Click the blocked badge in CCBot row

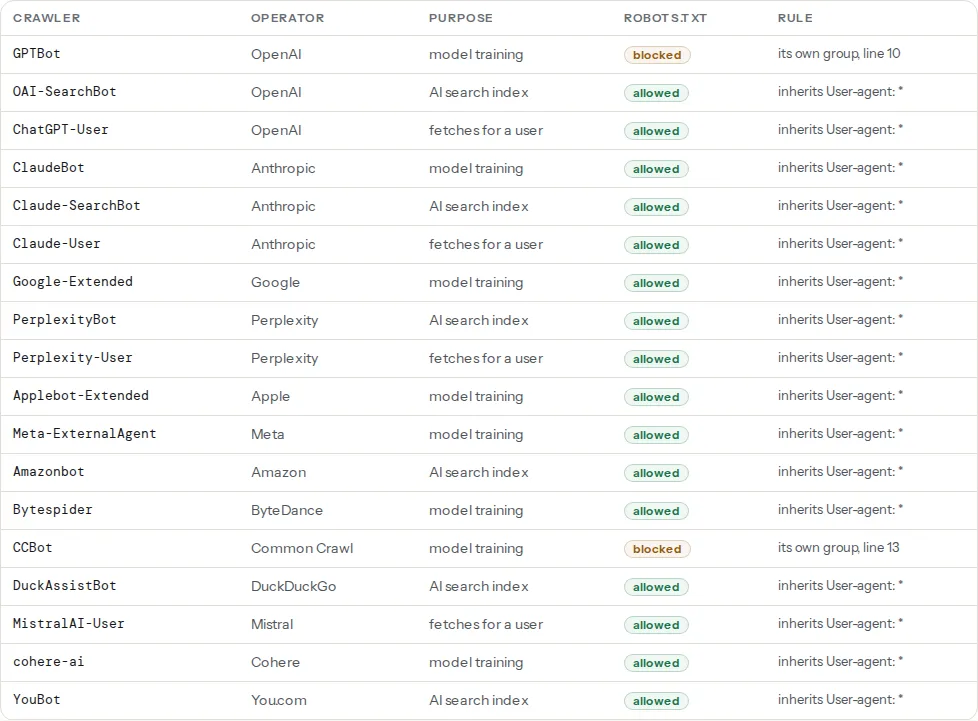click(x=657, y=549)
